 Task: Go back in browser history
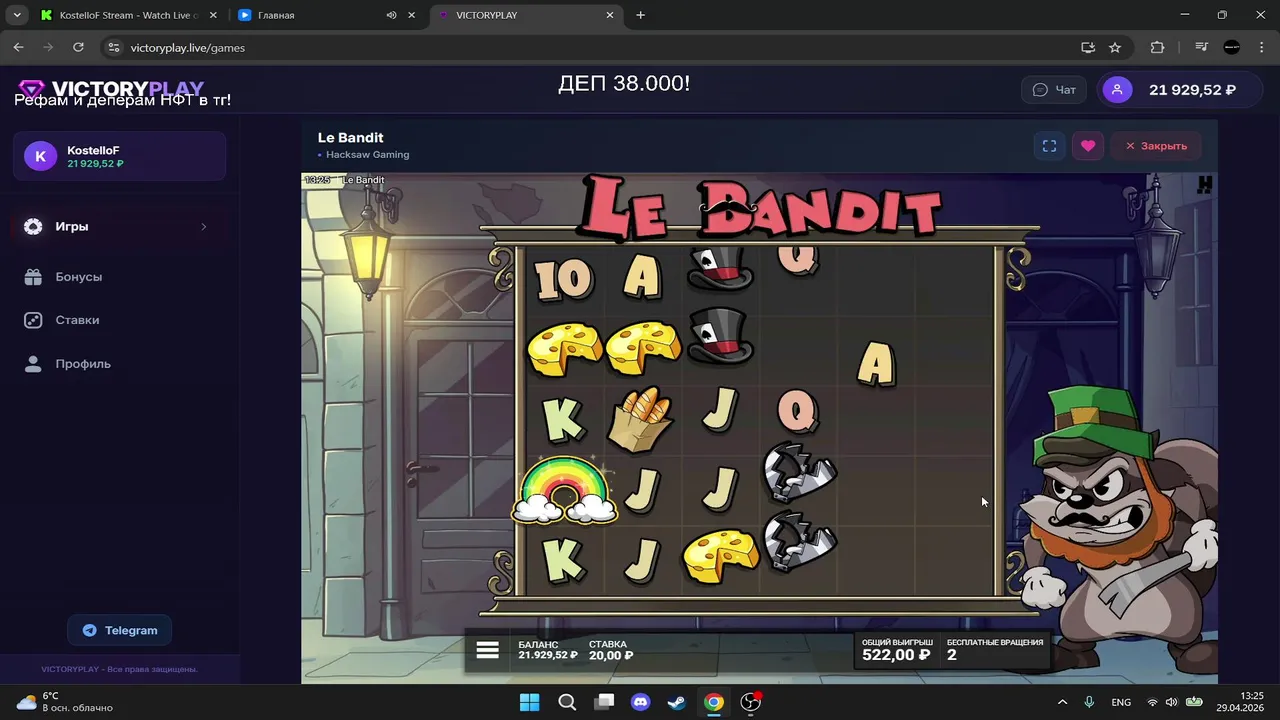pos(18,47)
